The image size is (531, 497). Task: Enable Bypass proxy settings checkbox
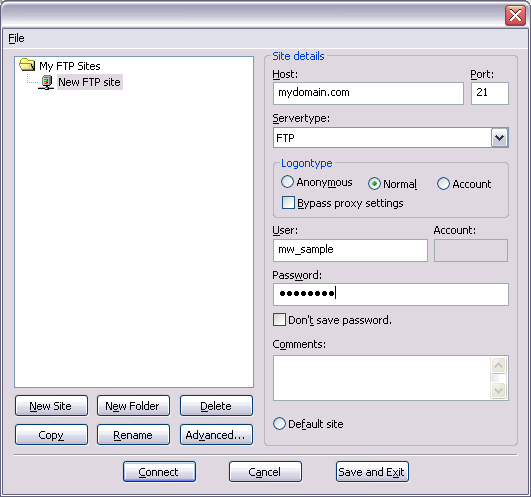[x=288, y=203]
